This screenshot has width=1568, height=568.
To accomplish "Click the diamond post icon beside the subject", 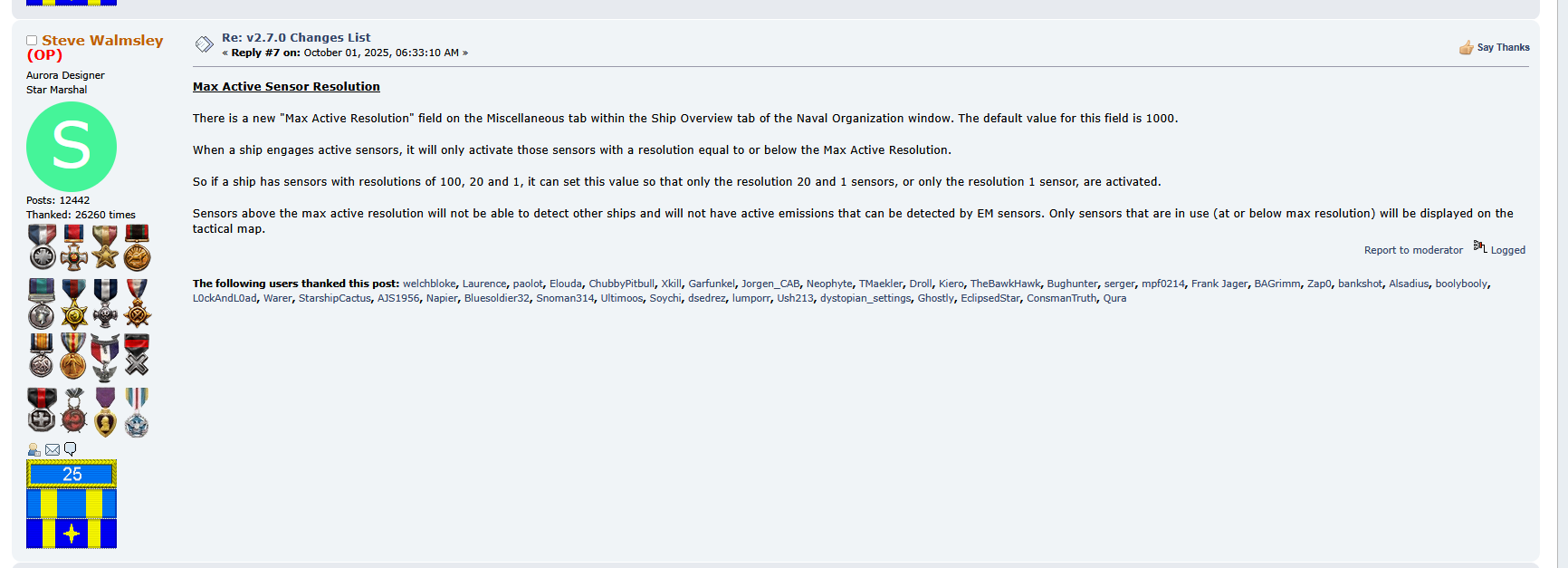I will (x=205, y=44).
